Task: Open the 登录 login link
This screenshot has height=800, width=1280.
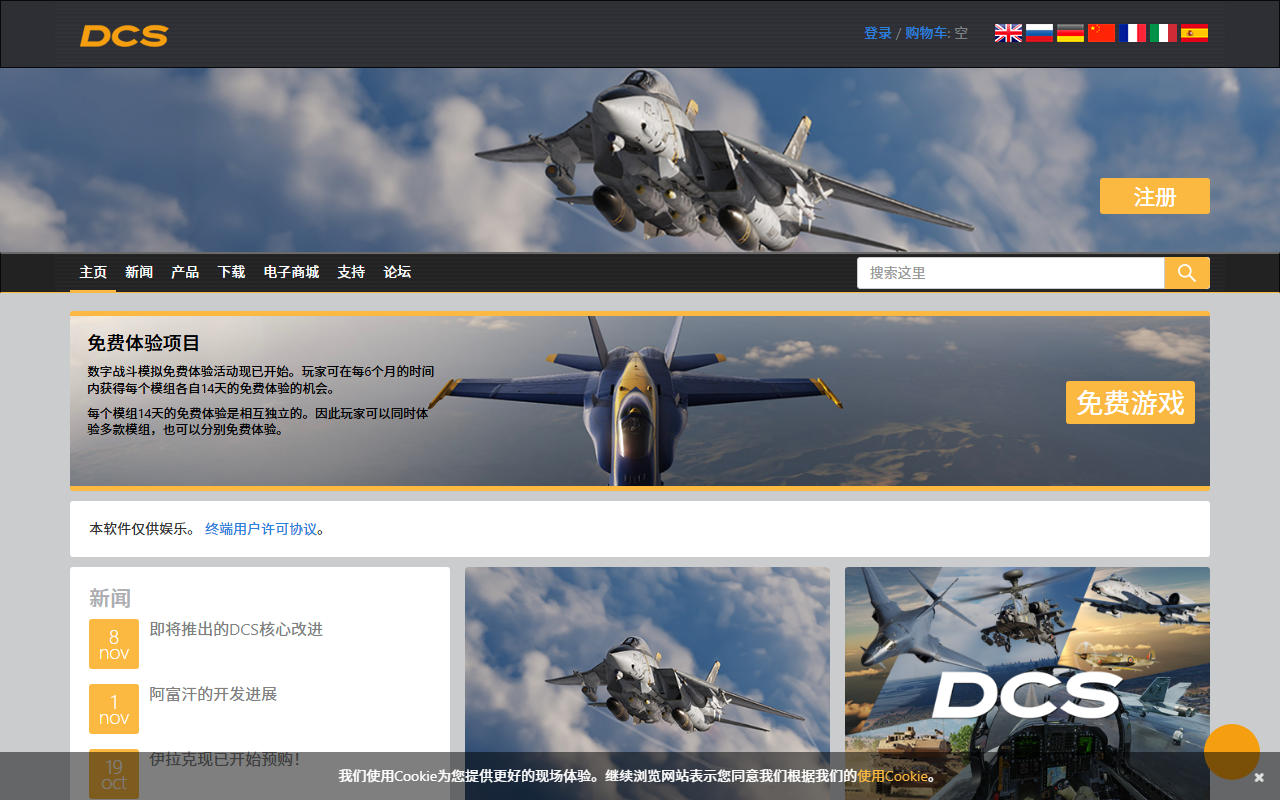Action: (x=878, y=33)
